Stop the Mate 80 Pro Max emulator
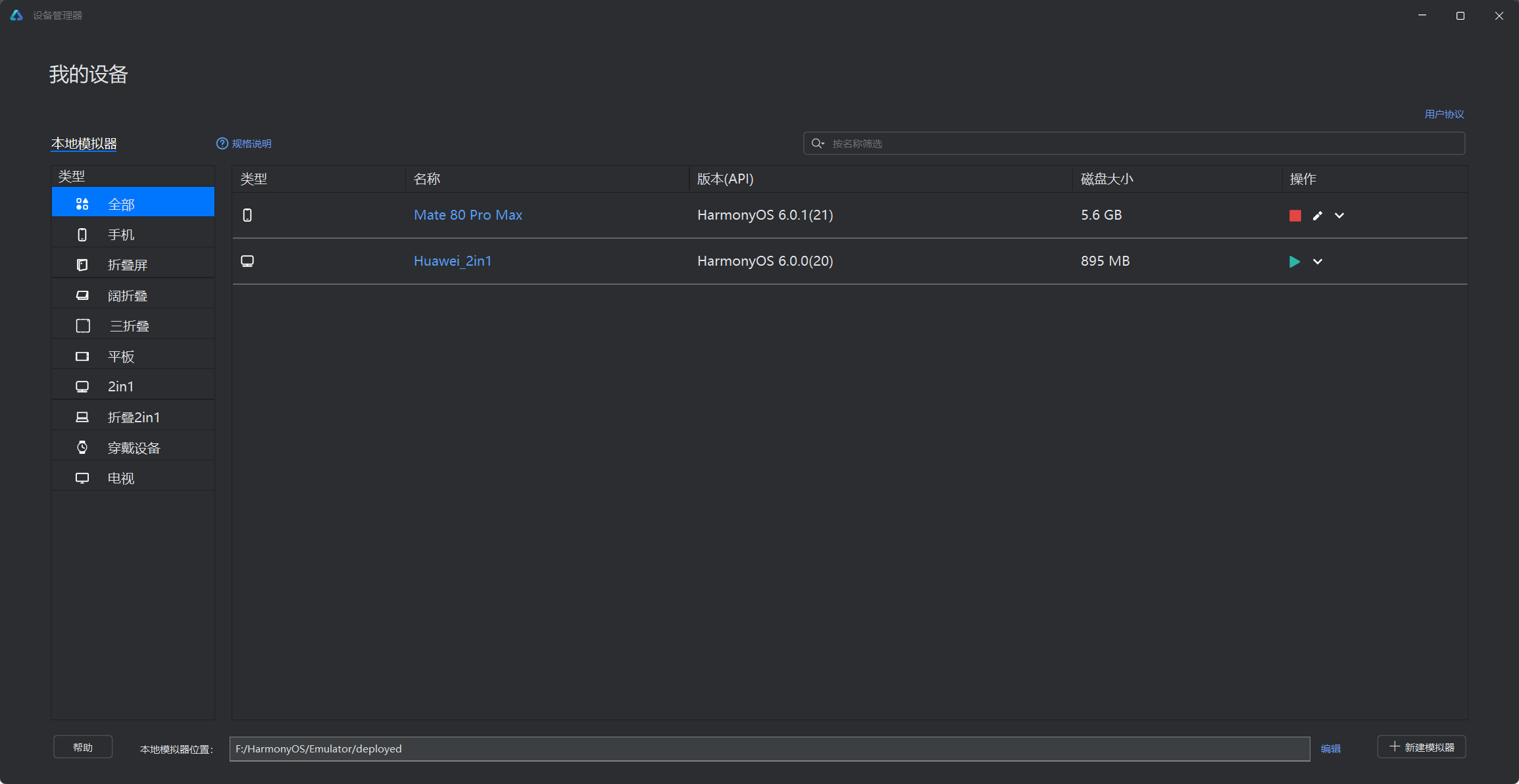 (x=1295, y=216)
